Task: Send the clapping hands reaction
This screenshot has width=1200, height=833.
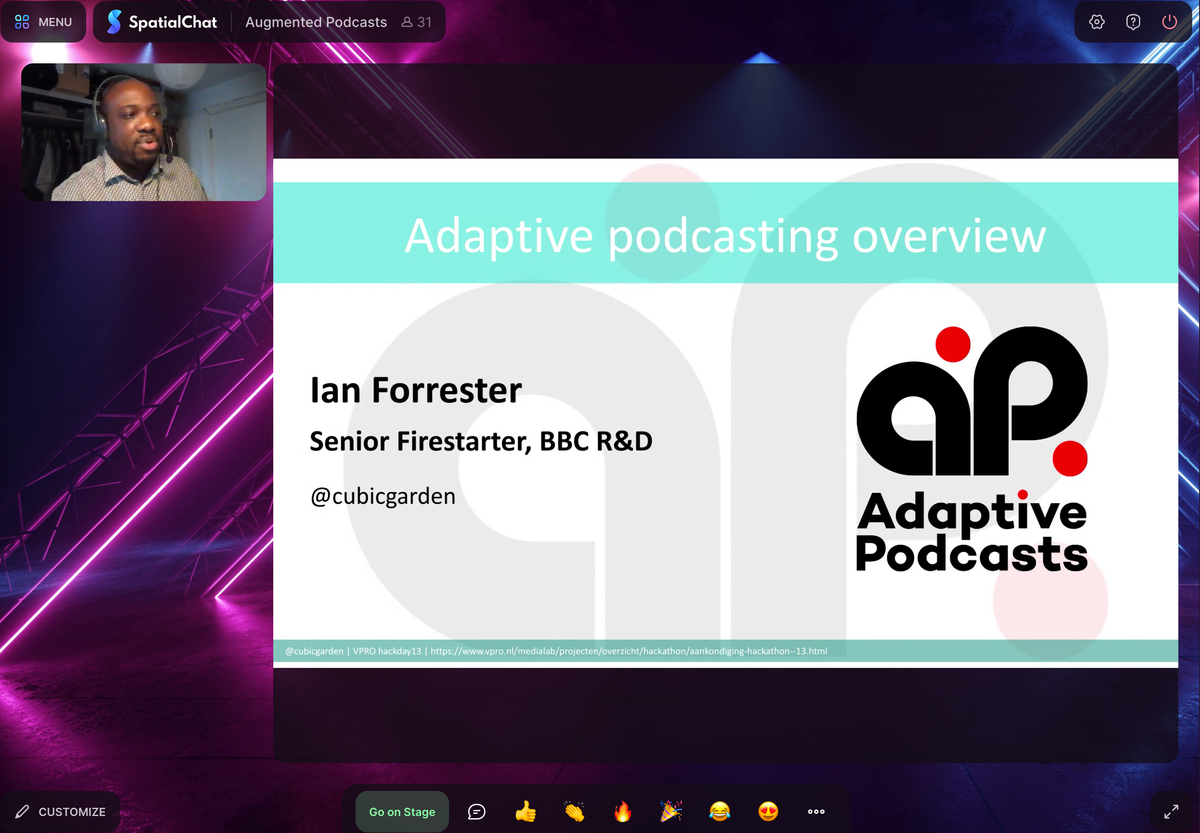Action: (x=574, y=811)
